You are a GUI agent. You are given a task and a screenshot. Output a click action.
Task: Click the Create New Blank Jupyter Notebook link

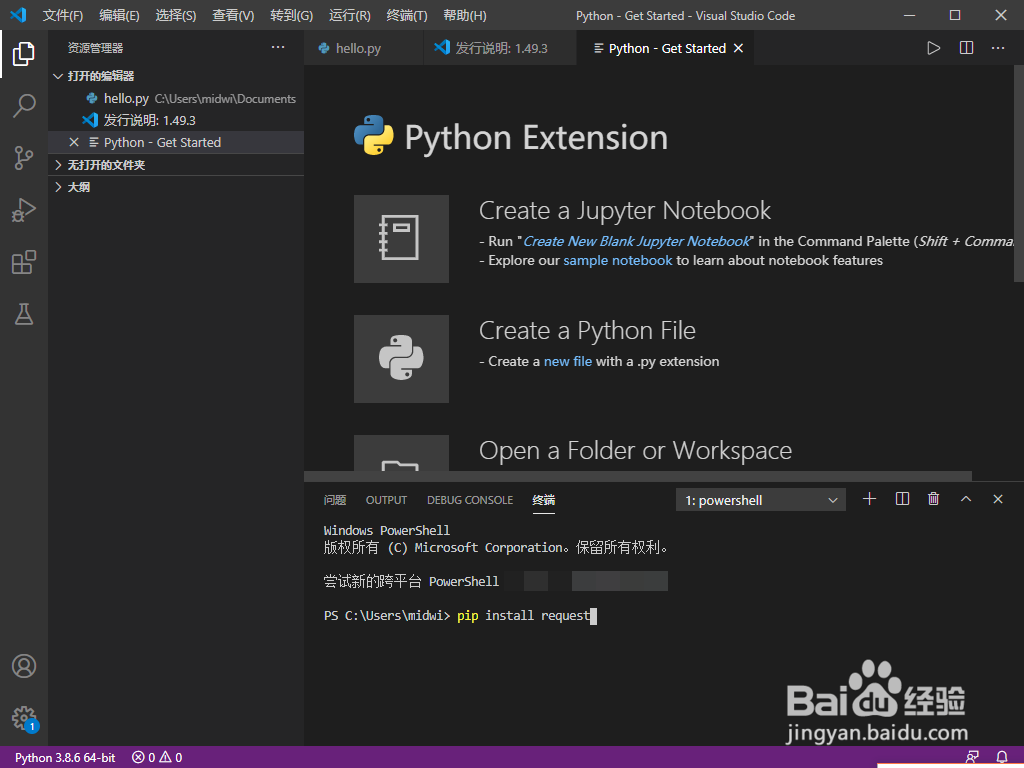pyautogui.click(x=637, y=241)
